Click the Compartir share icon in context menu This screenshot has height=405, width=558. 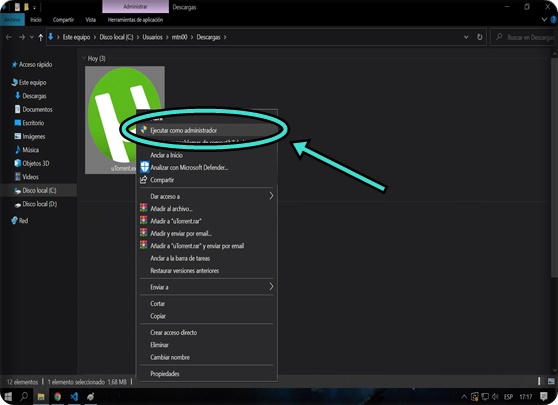[x=143, y=180]
